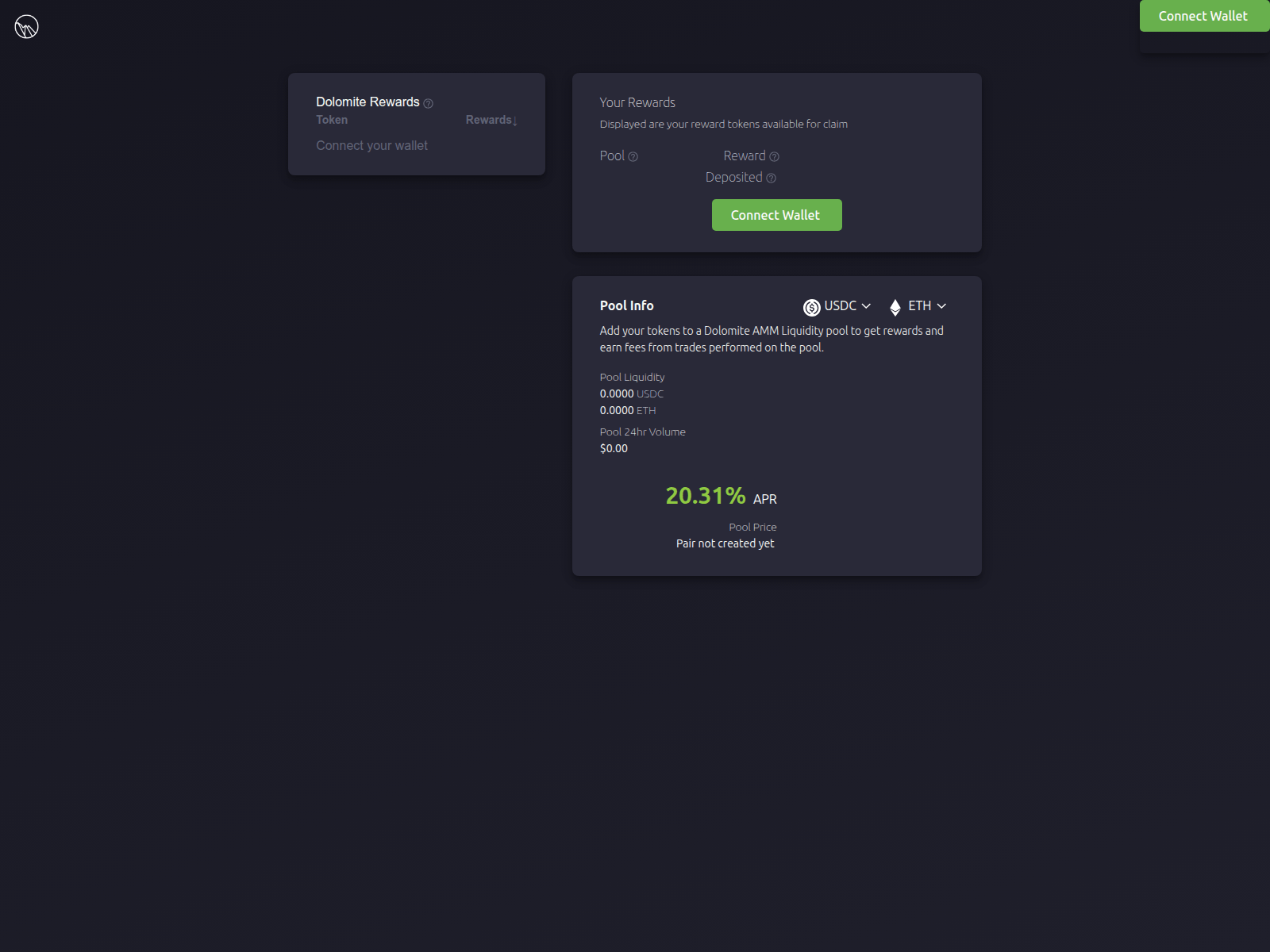
Task: Click 'Displayed are your reward tokens' text
Action: (723, 124)
